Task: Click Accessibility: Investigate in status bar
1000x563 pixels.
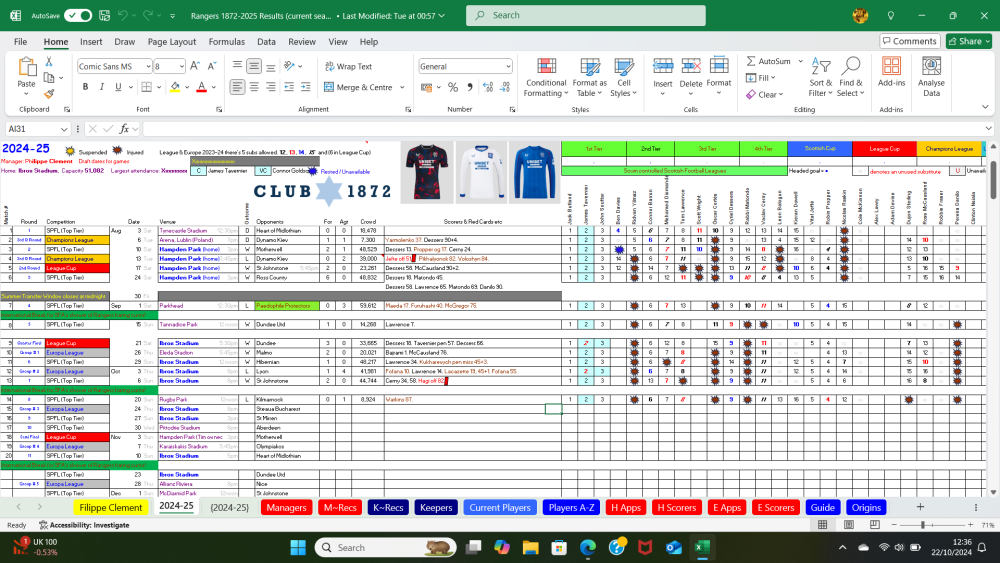Action: pos(84,525)
